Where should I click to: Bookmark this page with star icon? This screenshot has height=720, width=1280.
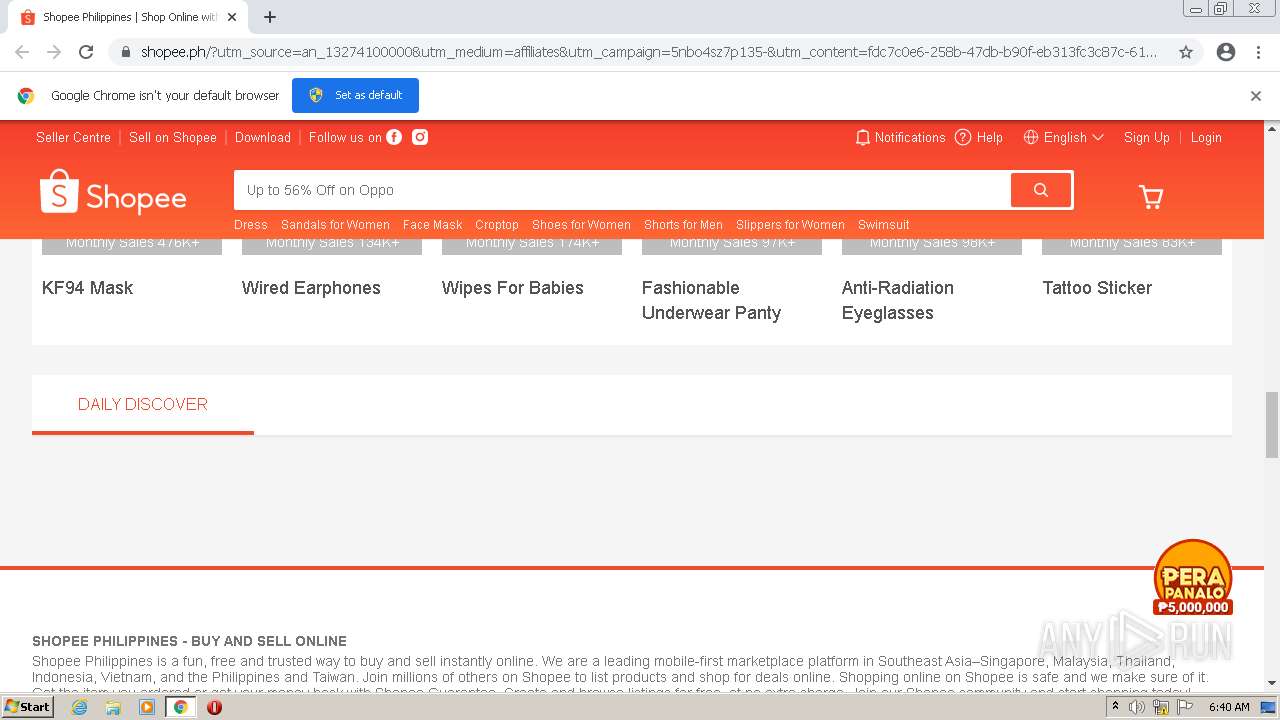(1186, 52)
